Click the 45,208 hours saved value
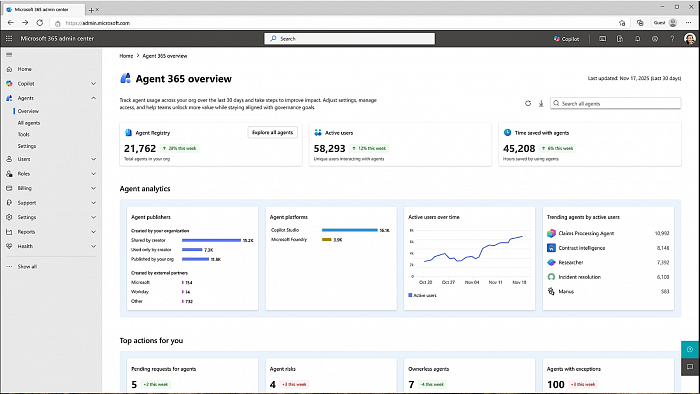700x394 pixels. point(519,148)
